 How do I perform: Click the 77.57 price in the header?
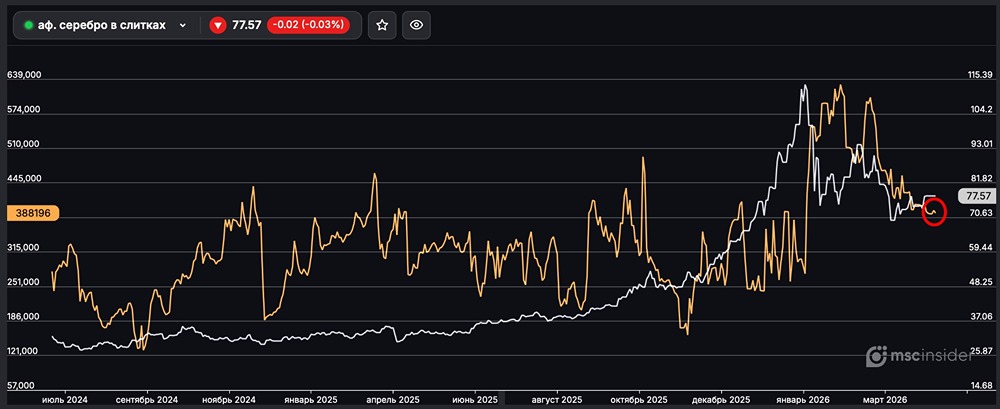click(246, 26)
